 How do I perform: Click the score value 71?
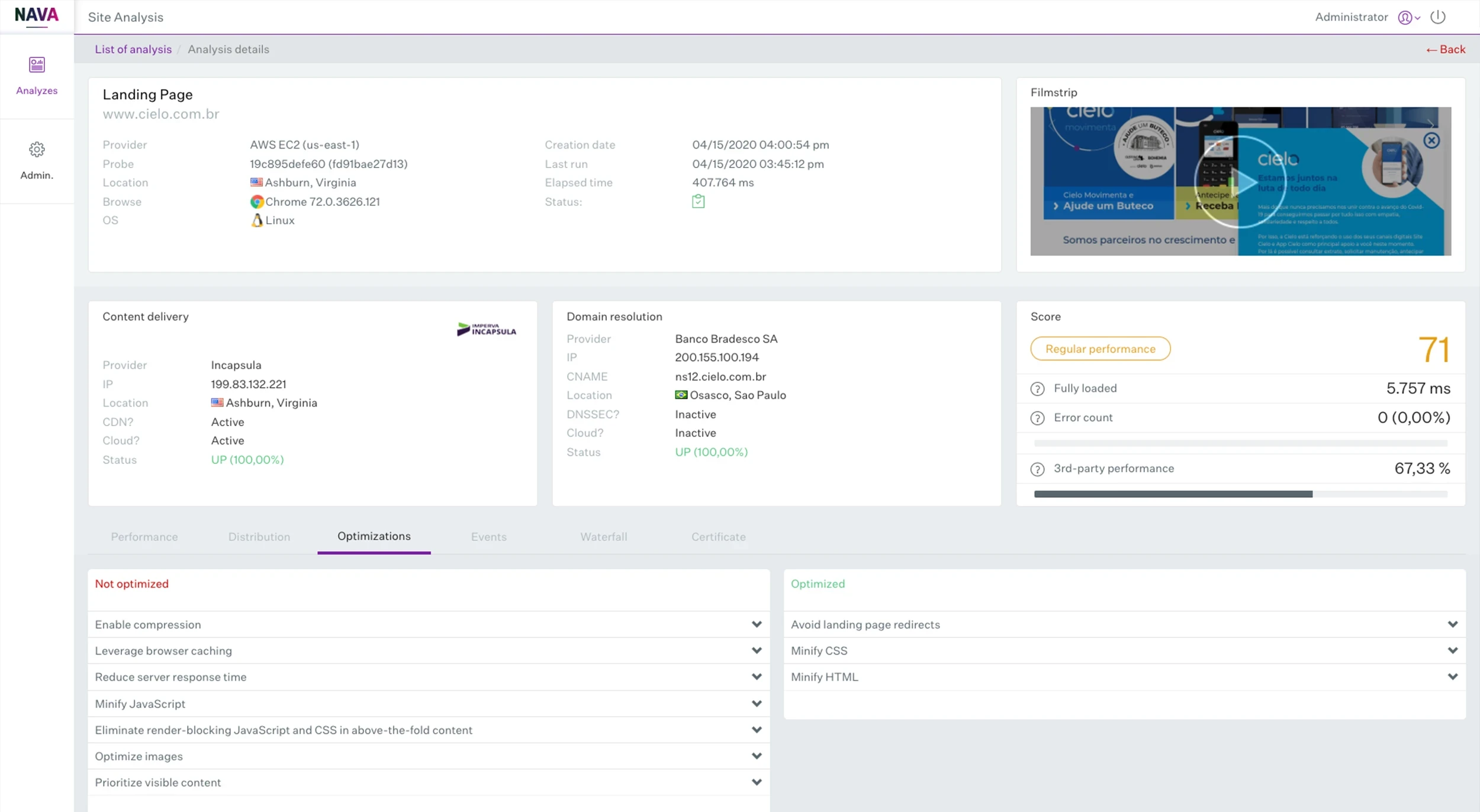pyautogui.click(x=1434, y=349)
